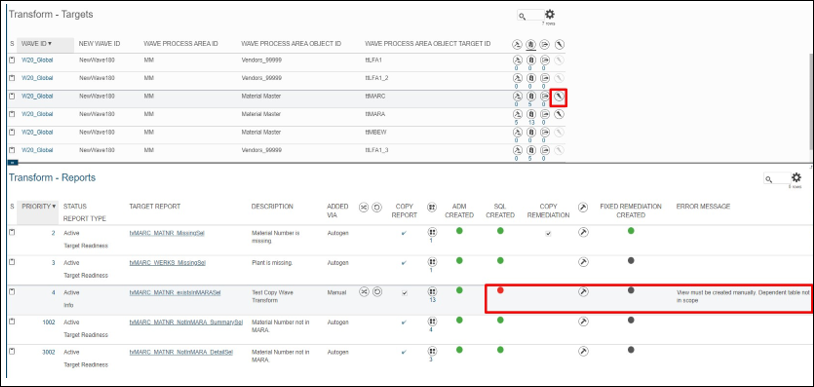The height and width of the screenshot is (387, 814).
Task: Click the export icon in Targets column header
Action: (x=545, y=44)
